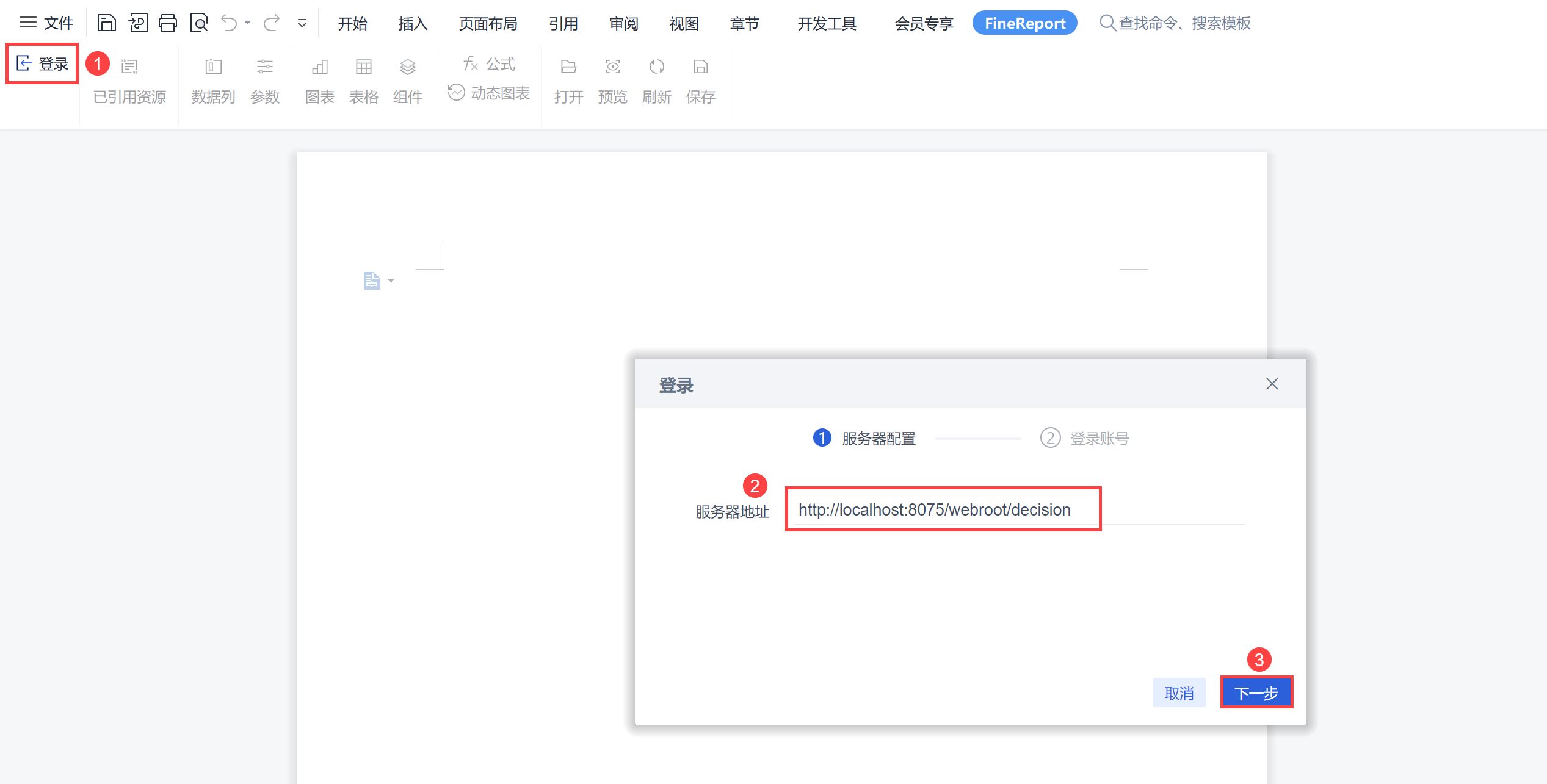Screen dimensions: 1547x784
Task: Expand quick access toolbar customize arrow
Action: (302, 24)
